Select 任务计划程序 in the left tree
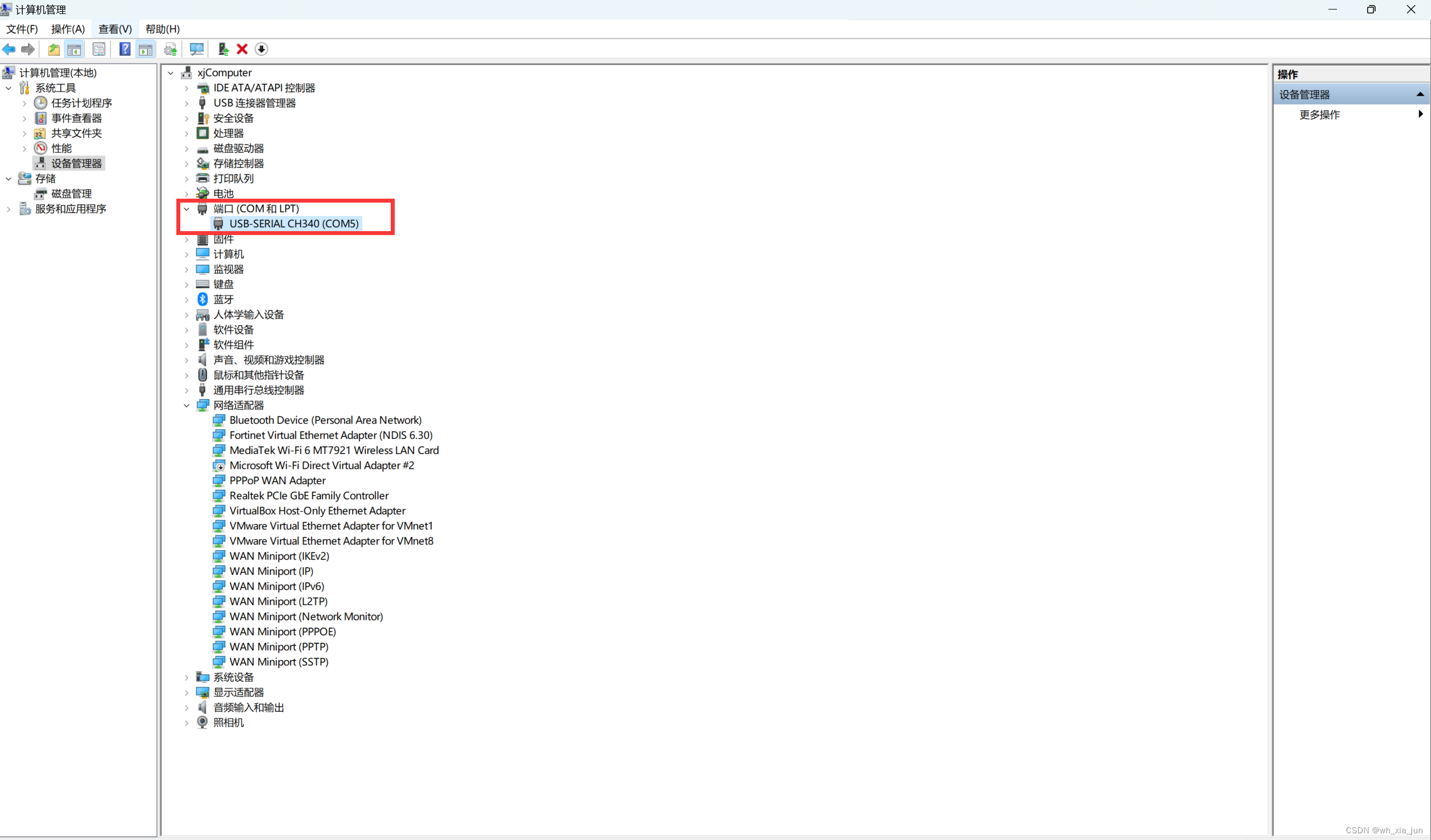 (82, 103)
